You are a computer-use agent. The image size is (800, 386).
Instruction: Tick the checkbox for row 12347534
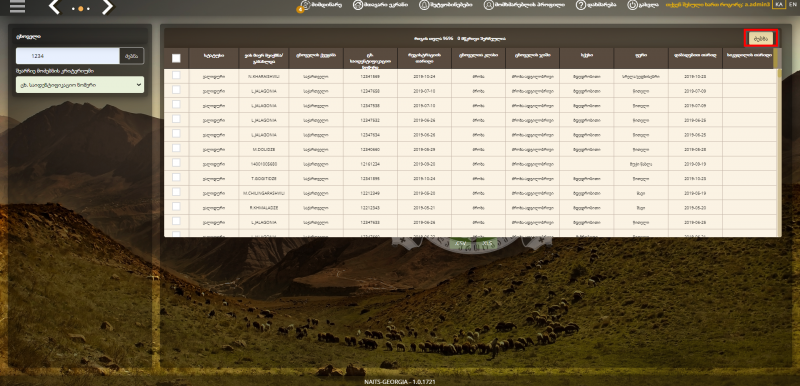176,134
